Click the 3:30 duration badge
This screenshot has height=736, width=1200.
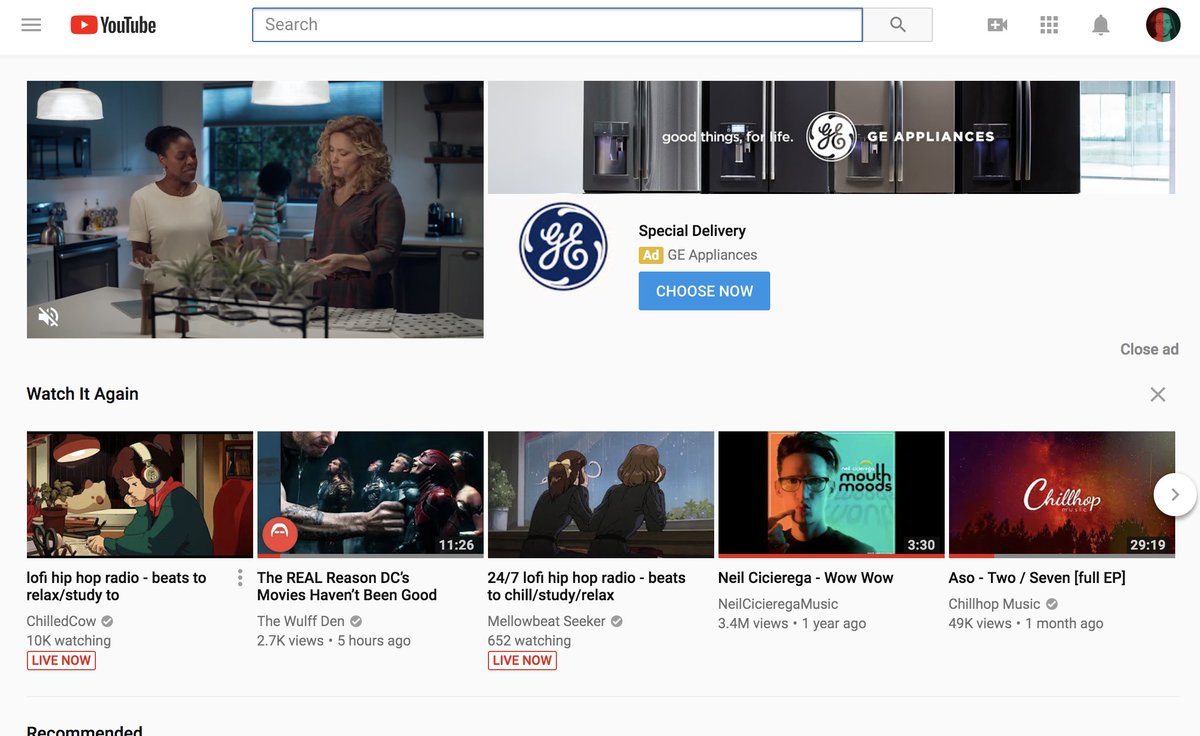[x=921, y=545]
